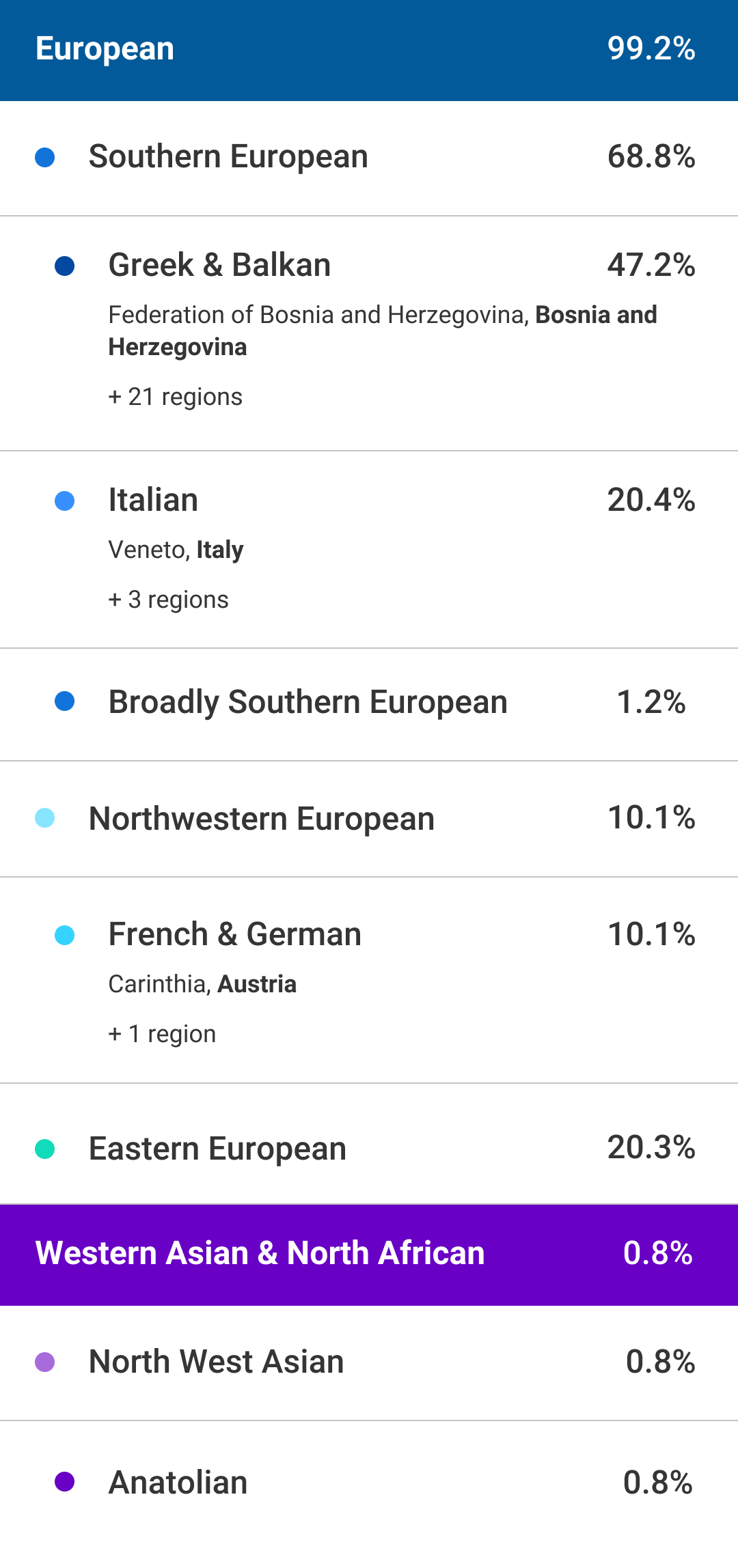Viewport: 738px width, 1568px height.
Task: Open Bosnia and Herzegovina region link
Action: tap(383, 331)
